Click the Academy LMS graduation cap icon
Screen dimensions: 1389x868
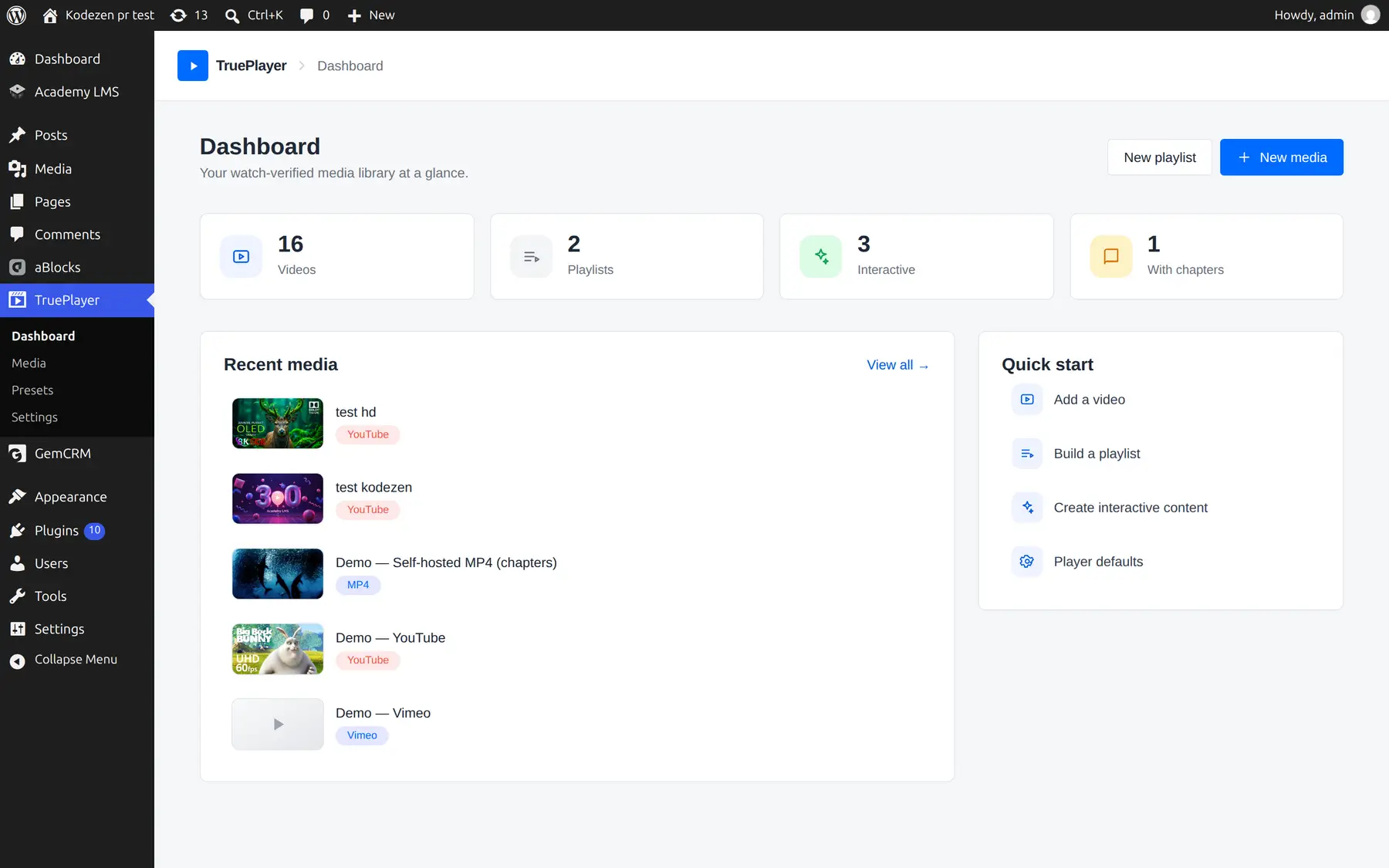(x=17, y=92)
